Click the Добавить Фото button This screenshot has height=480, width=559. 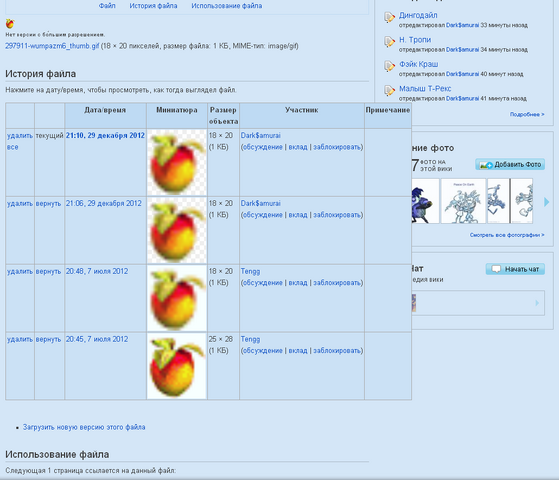click(510, 164)
